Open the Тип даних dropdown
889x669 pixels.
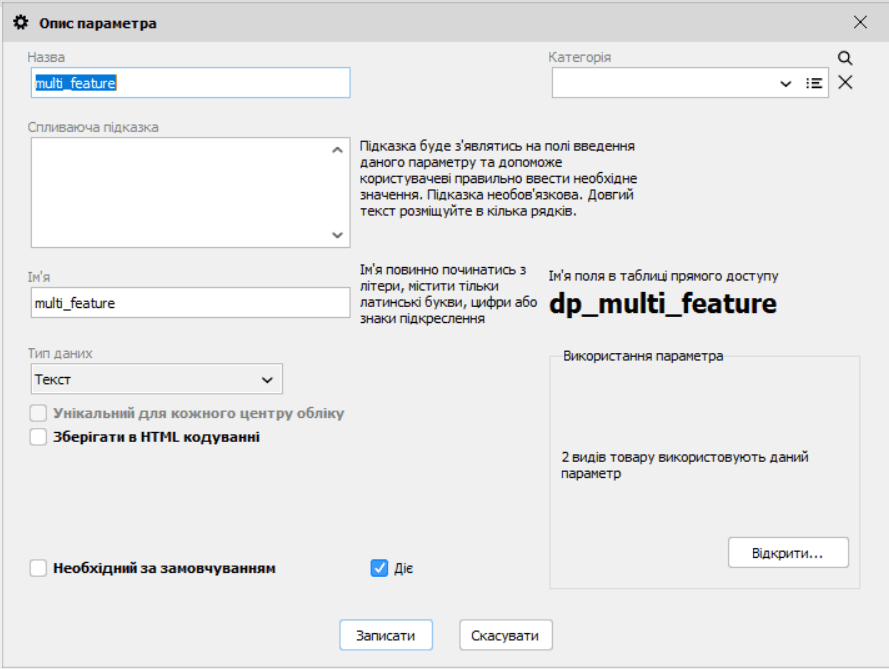tap(156, 380)
